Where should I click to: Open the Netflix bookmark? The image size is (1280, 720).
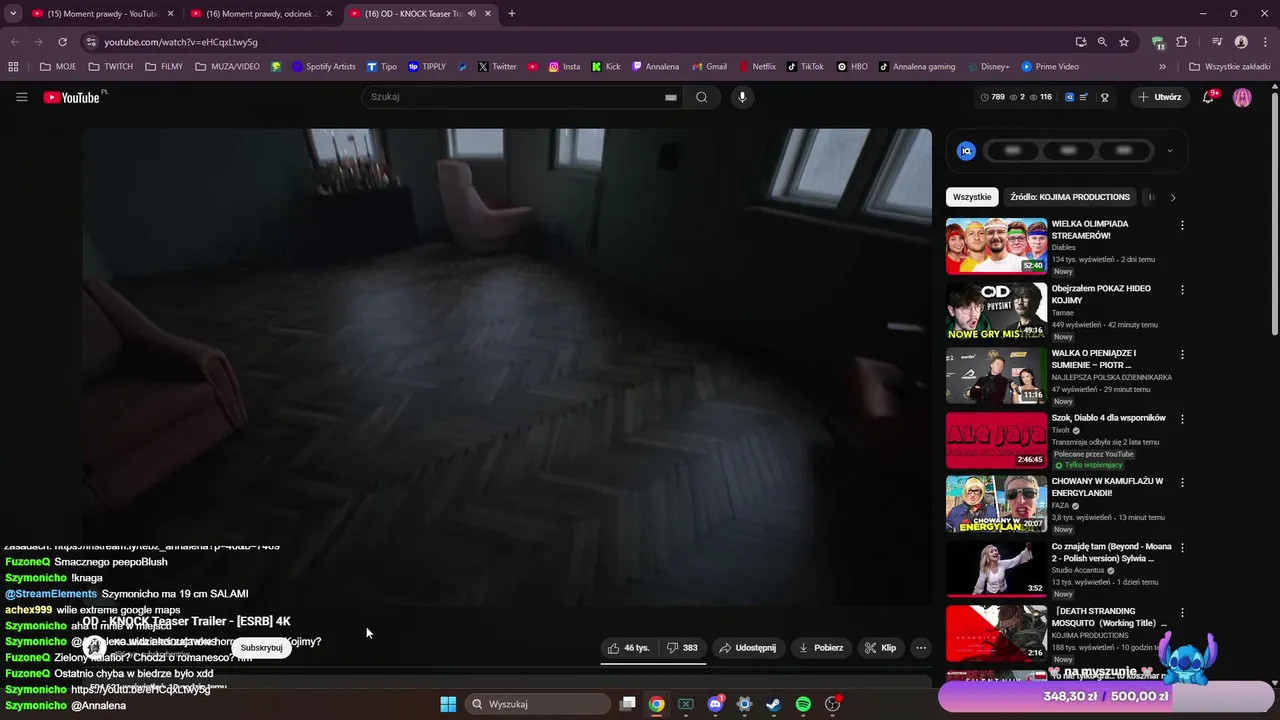[x=757, y=67]
